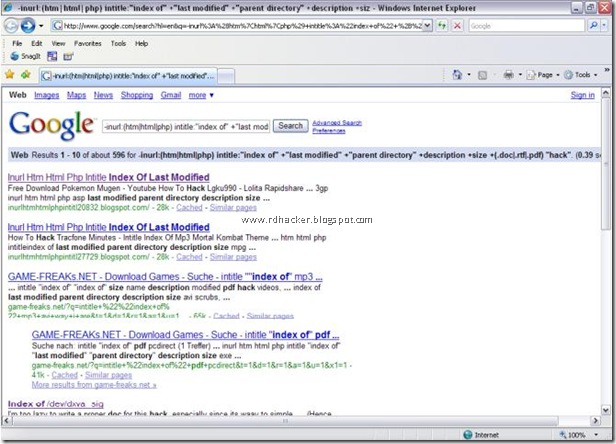Open the Page command menu
This screenshot has height=444, width=616.
click(x=543, y=75)
